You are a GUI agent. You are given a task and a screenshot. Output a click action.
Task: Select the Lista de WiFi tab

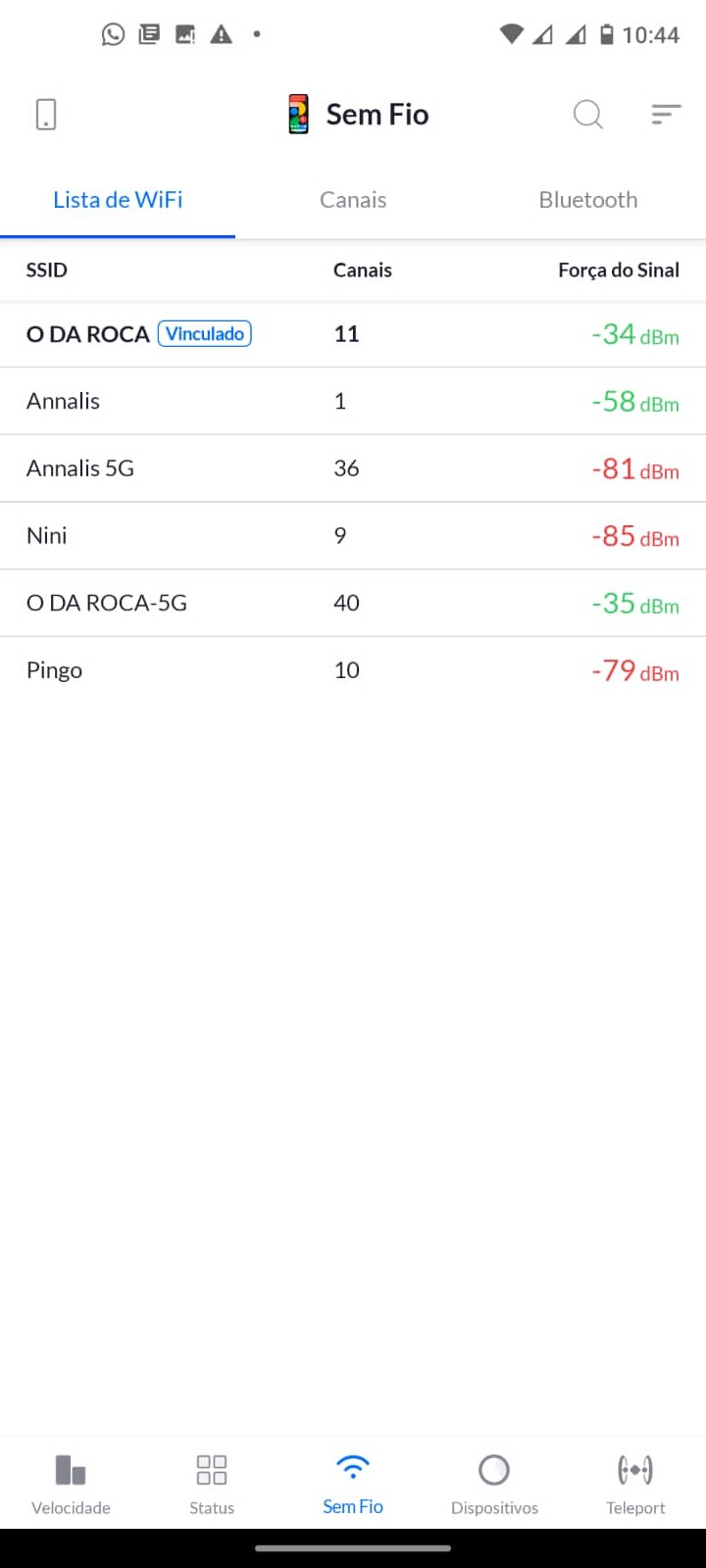(118, 200)
